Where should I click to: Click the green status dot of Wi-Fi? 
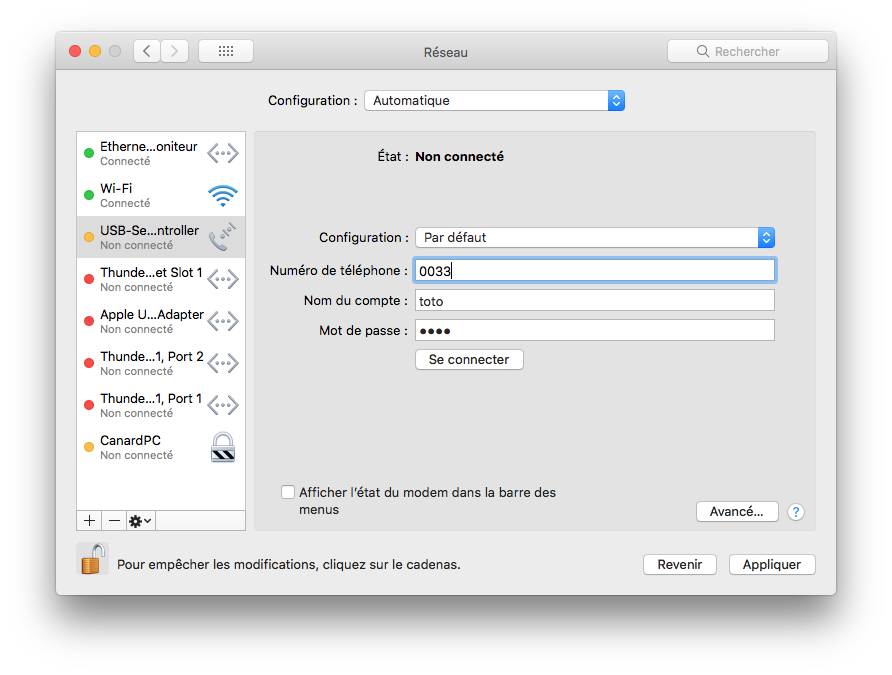(x=89, y=195)
